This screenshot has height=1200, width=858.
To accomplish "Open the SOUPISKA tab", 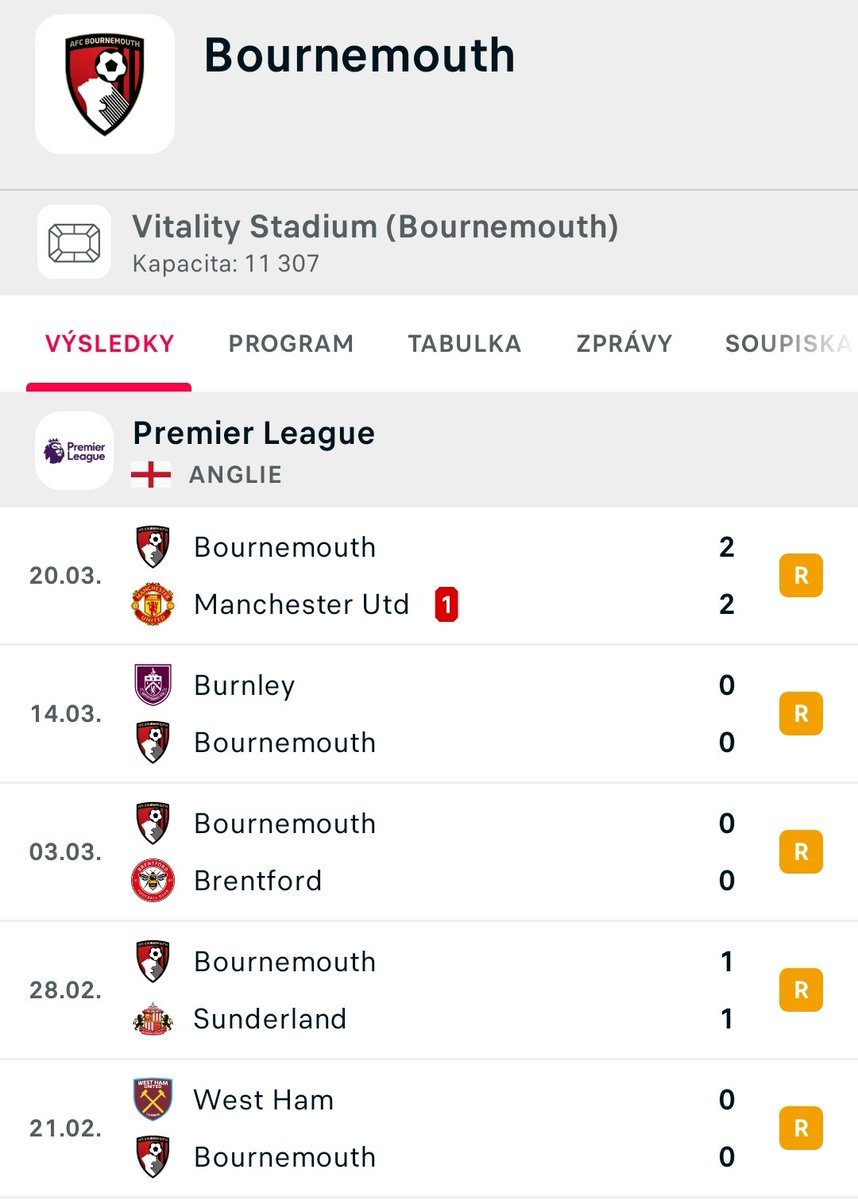I will click(x=788, y=344).
